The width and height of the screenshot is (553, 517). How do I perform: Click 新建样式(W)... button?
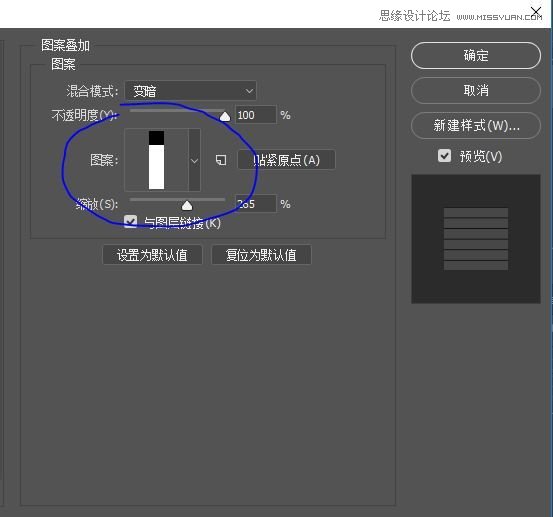[476, 125]
